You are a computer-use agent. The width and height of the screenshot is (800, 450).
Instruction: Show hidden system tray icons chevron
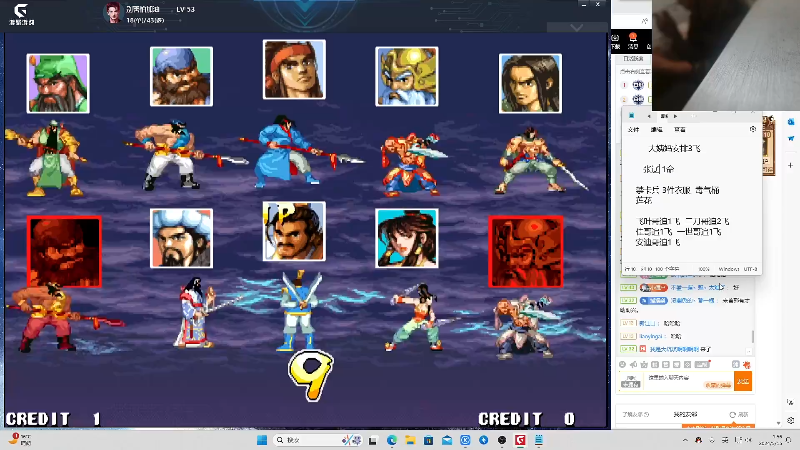tap(685, 440)
